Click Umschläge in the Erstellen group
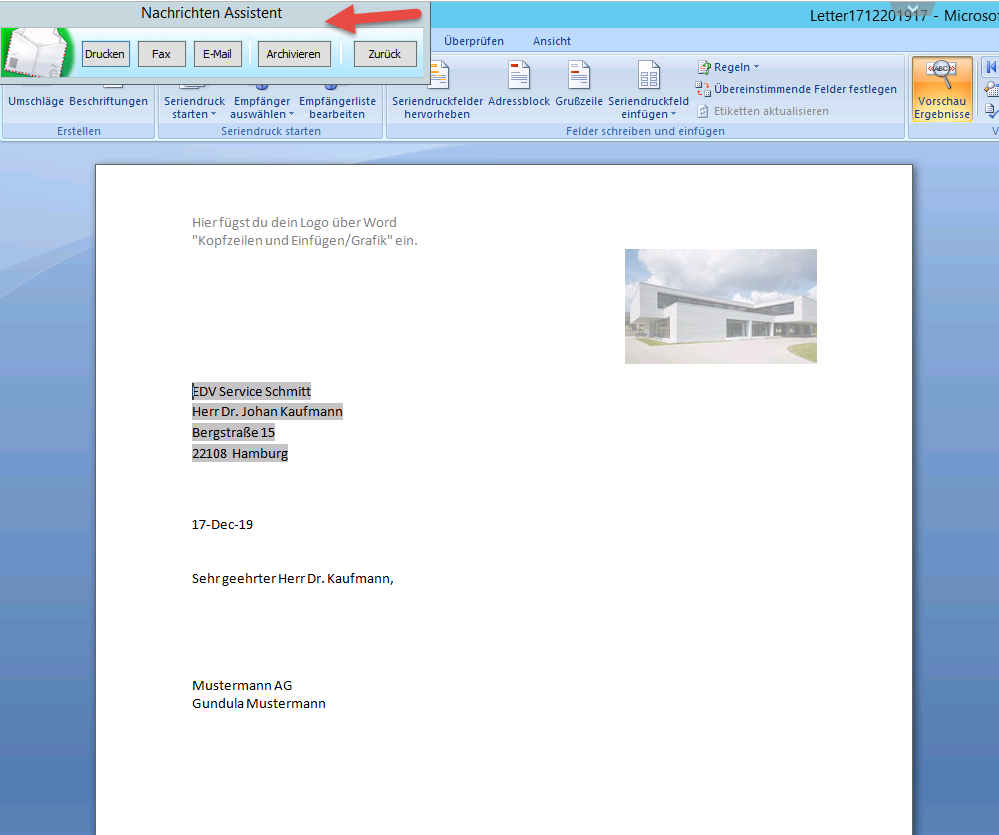Screen dimensions: 999x835 click(36, 101)
